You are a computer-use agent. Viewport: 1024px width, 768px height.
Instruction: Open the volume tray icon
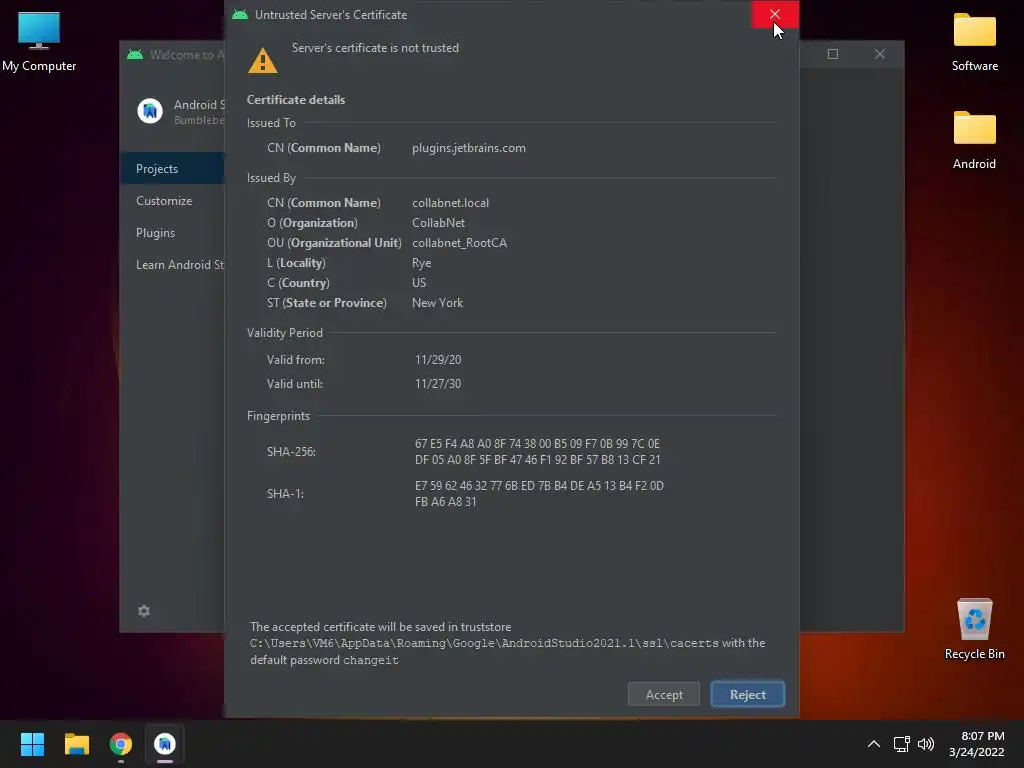pyautogui.click(x=925, y=744)
